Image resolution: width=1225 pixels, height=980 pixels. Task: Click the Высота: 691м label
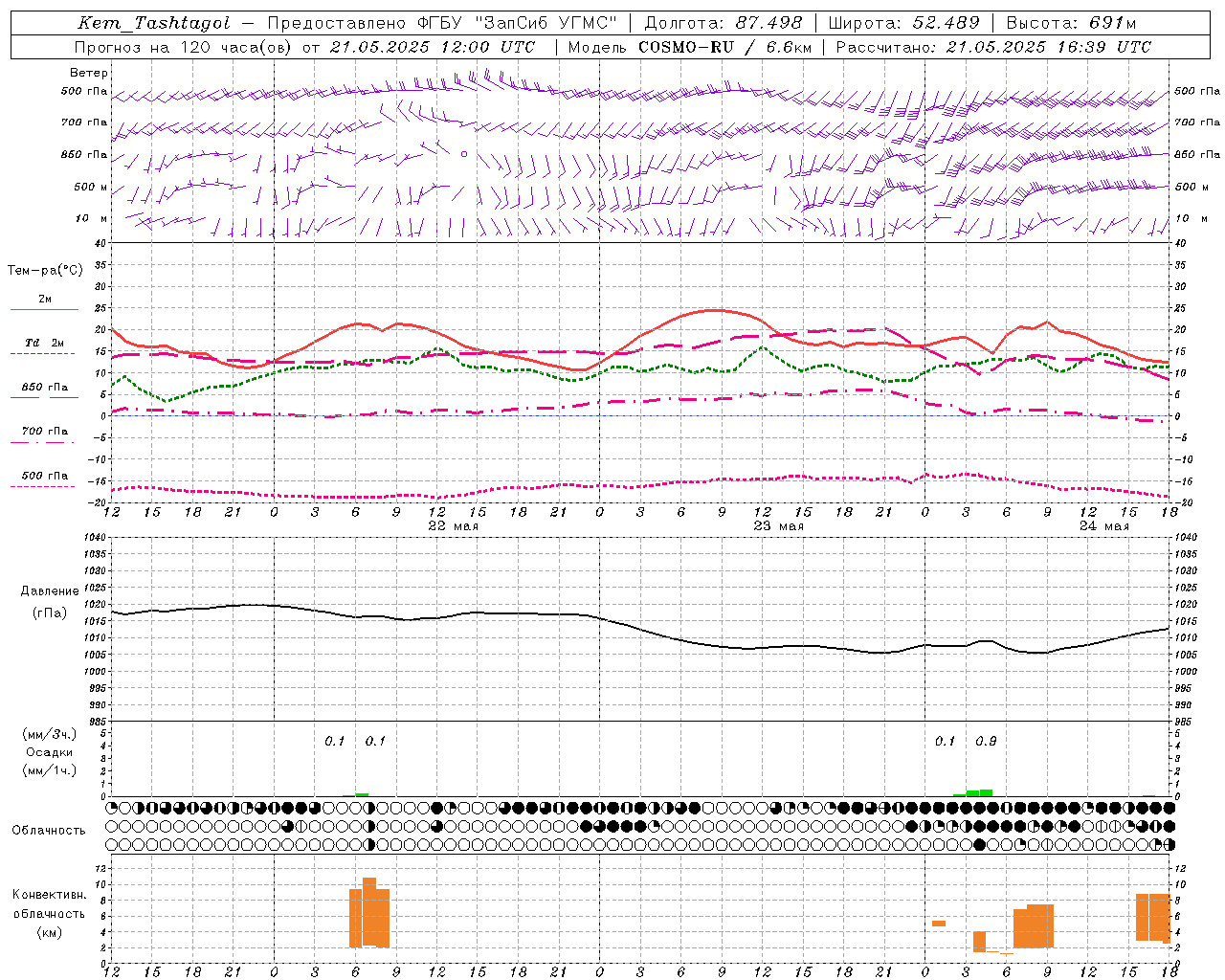point(1072,23)
